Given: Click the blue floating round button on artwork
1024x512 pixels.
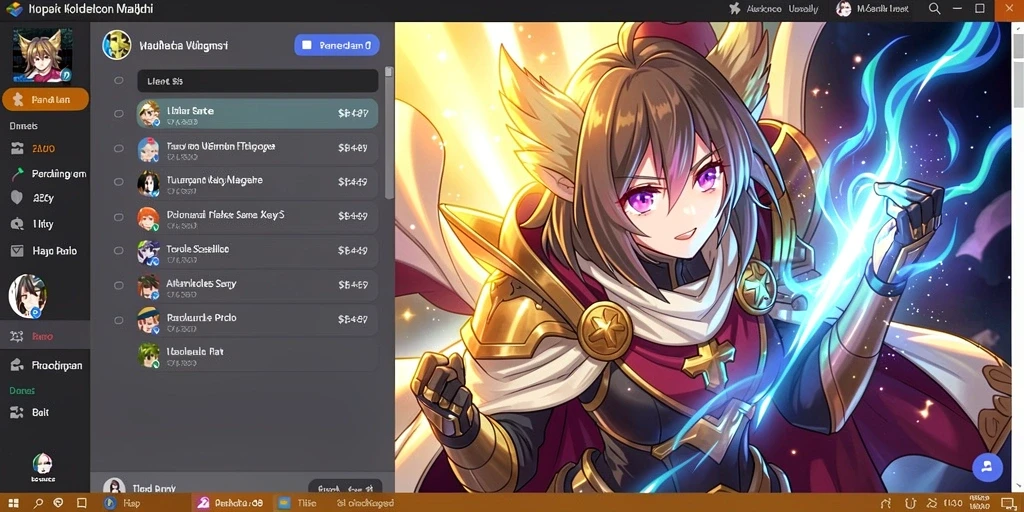Looking at the screenshot, I should click(987, 467).
